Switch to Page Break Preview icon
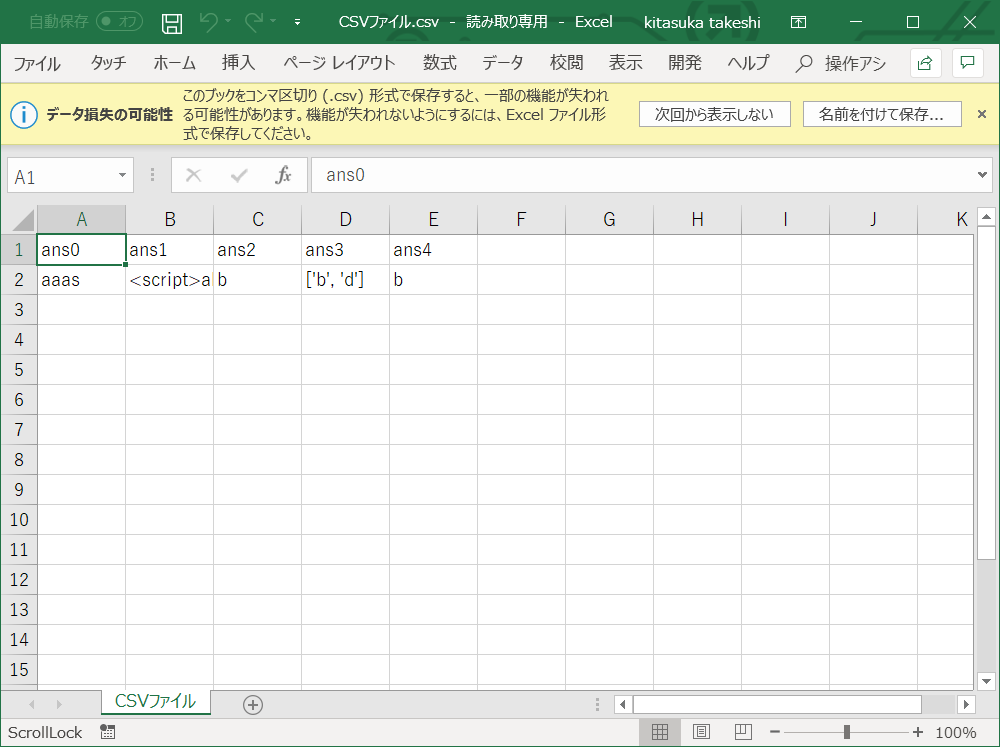The width and height of the screenshot is (1000, 747). click(743, 732)
